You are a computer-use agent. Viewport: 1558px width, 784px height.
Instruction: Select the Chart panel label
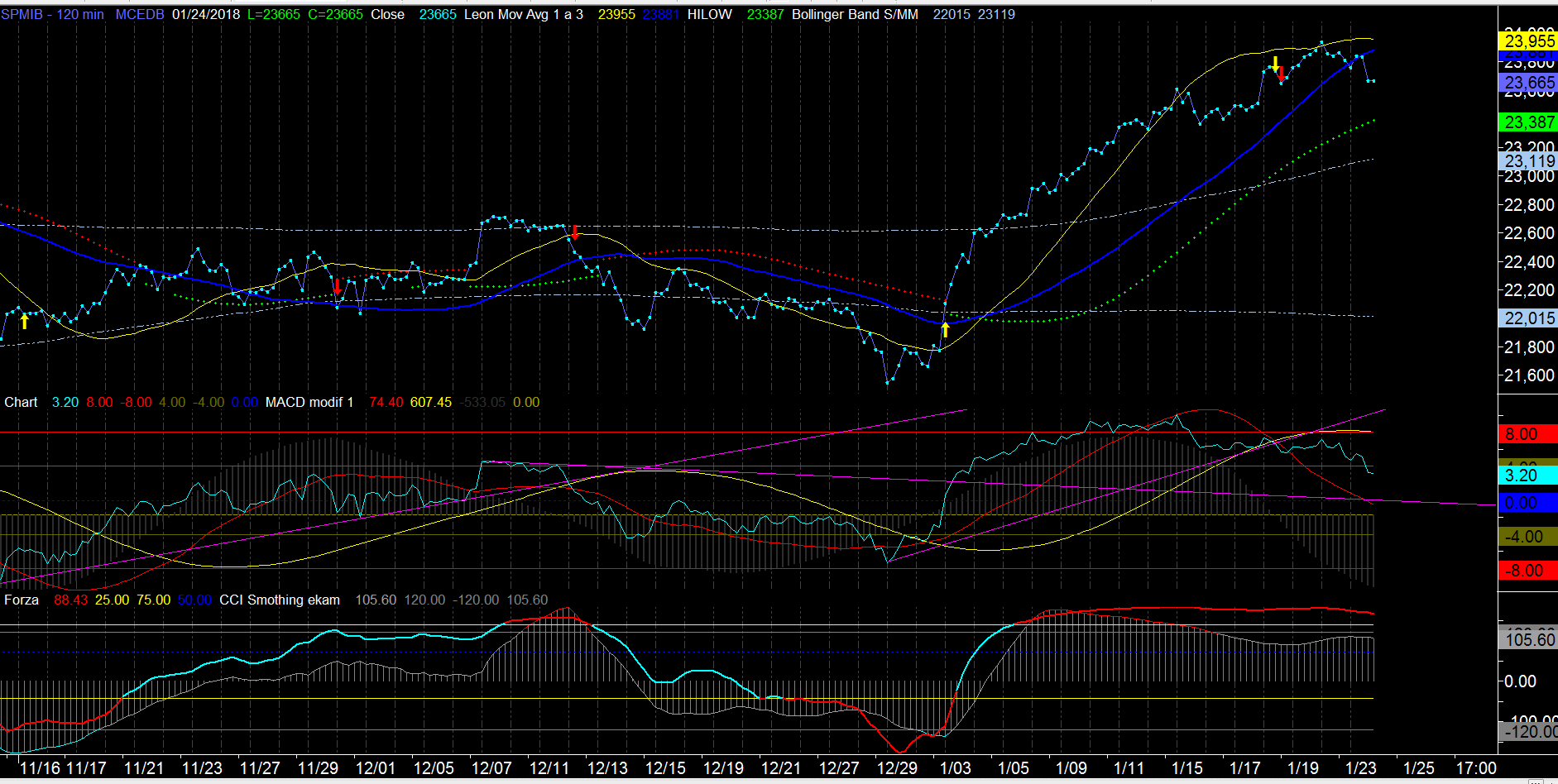pos(21,402)
